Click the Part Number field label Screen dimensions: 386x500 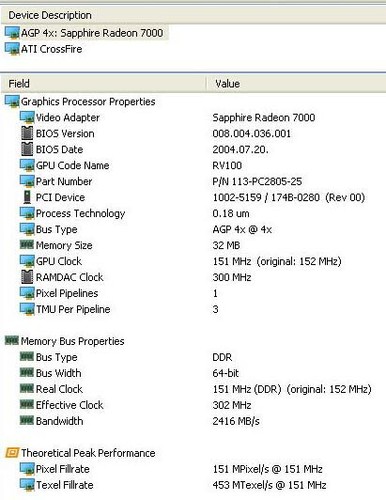click(x=64, y=181)
